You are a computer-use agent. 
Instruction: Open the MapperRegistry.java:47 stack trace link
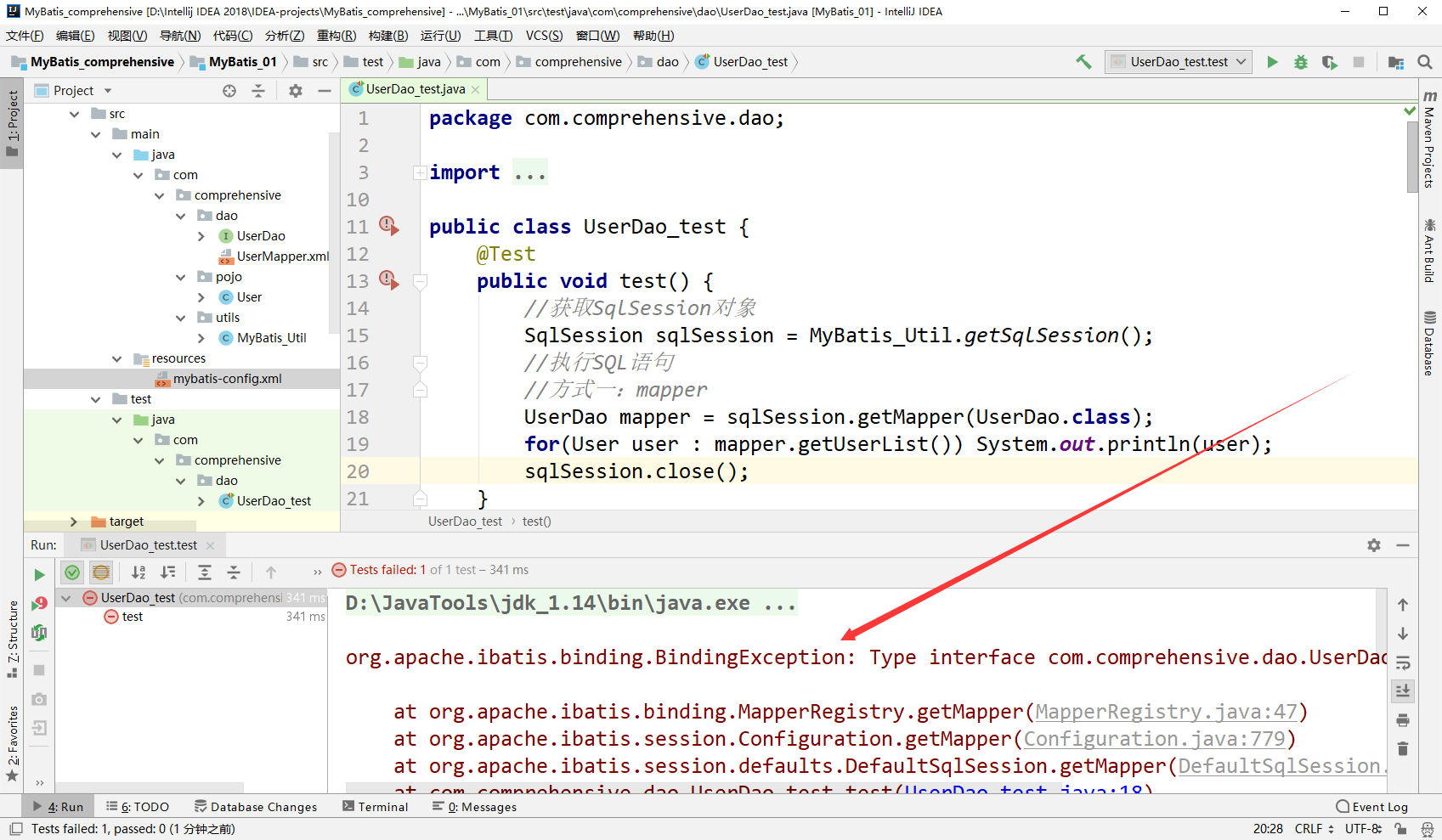point(1167,712)
